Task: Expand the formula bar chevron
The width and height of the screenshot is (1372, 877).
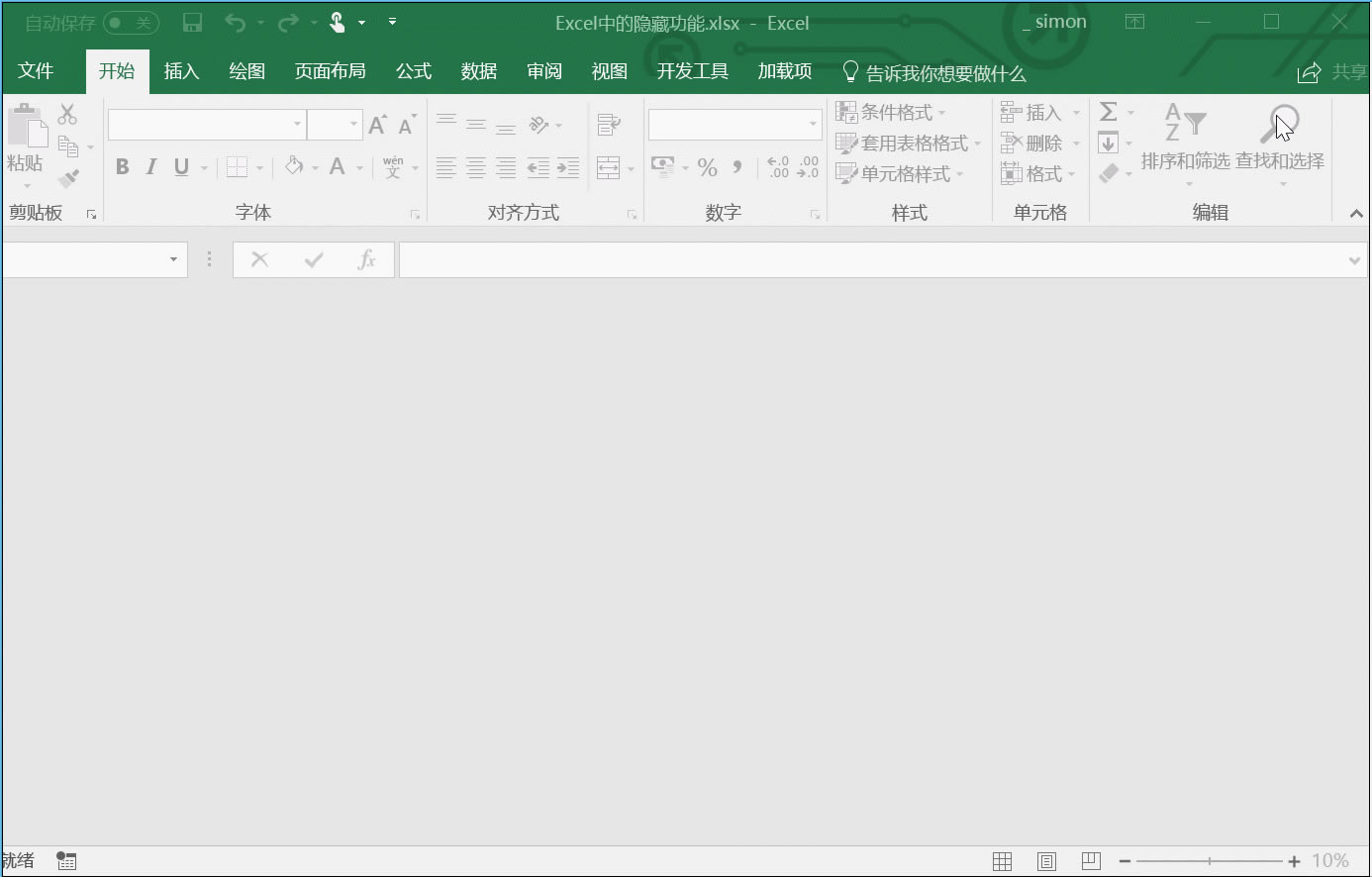Action: [x=1354, y=259]
